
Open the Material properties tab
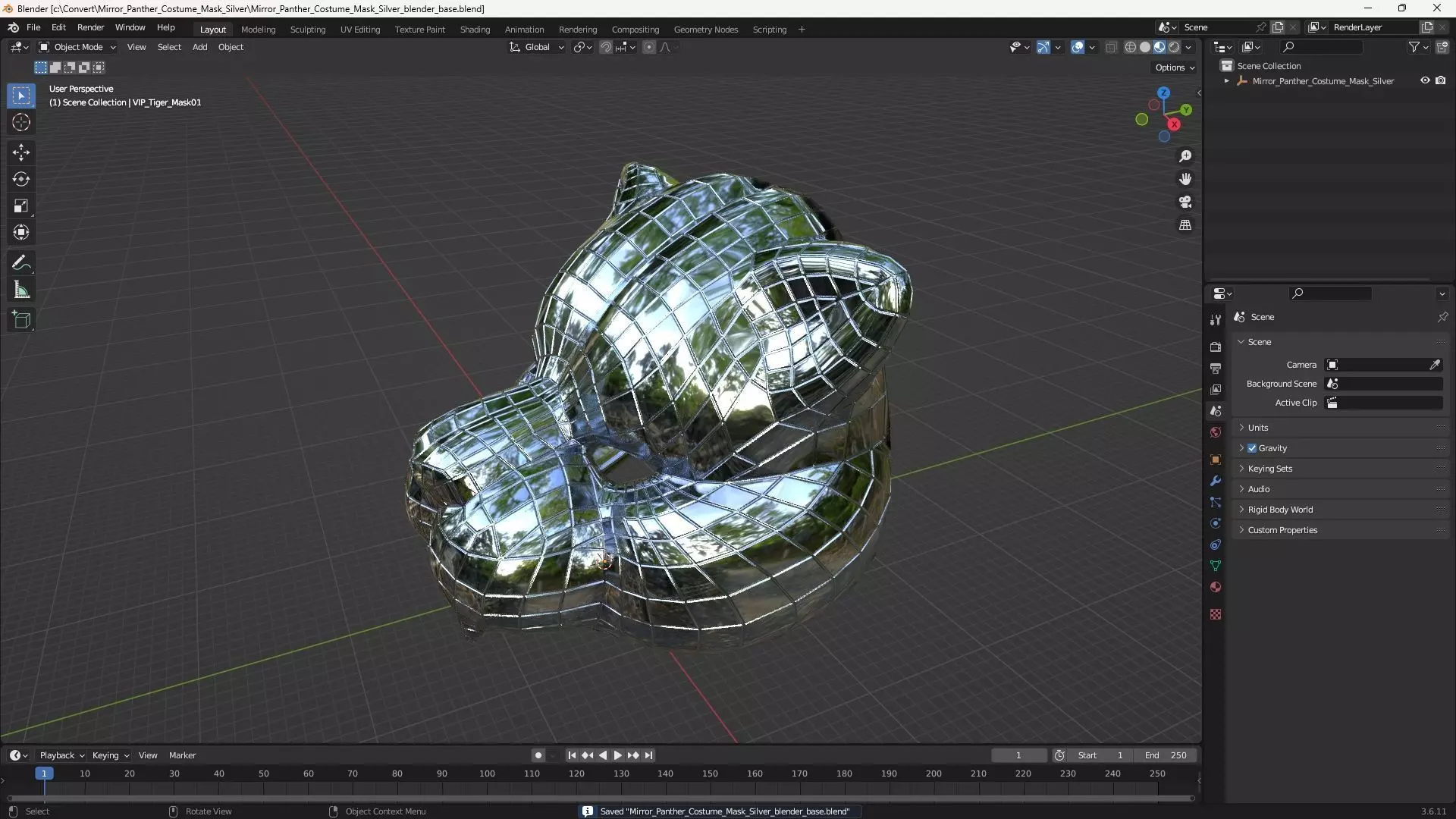(x=1216, y=587)
